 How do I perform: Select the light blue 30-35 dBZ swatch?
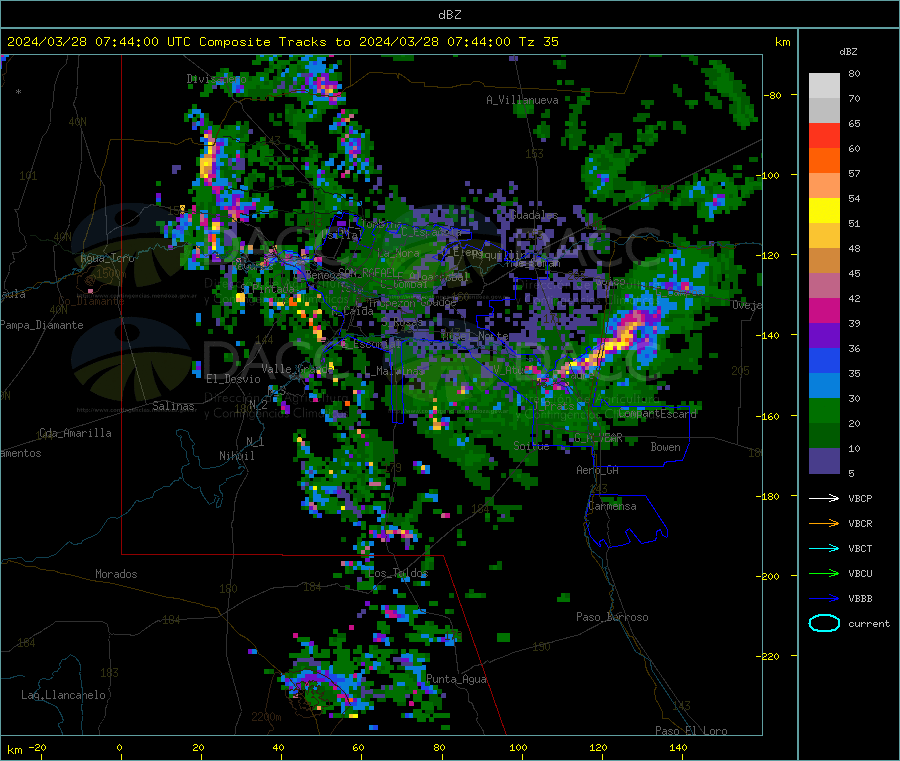(824, 386)
